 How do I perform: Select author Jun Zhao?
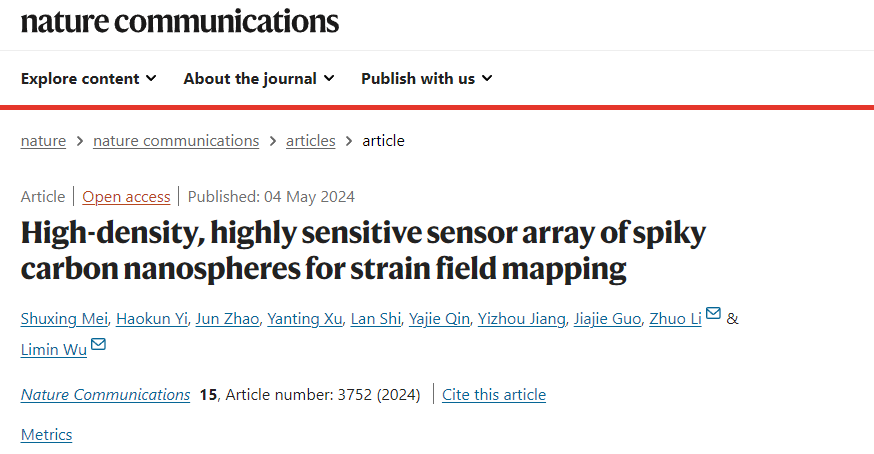coord(227,319)
